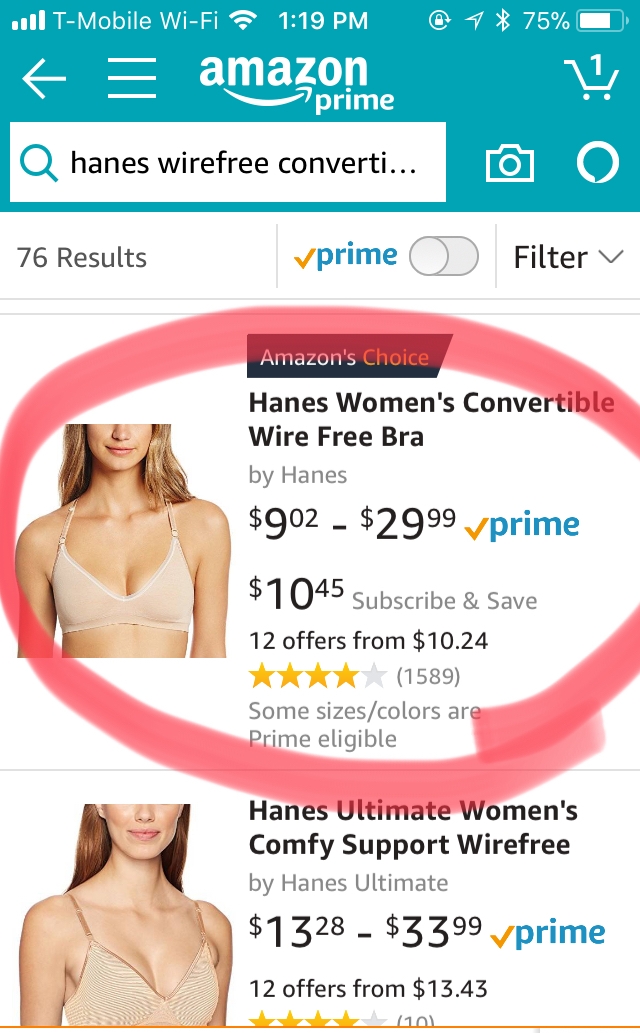Tap the back arrow icon
The height and width of the screenshot is (1033, 640).
tap(44, 78)
